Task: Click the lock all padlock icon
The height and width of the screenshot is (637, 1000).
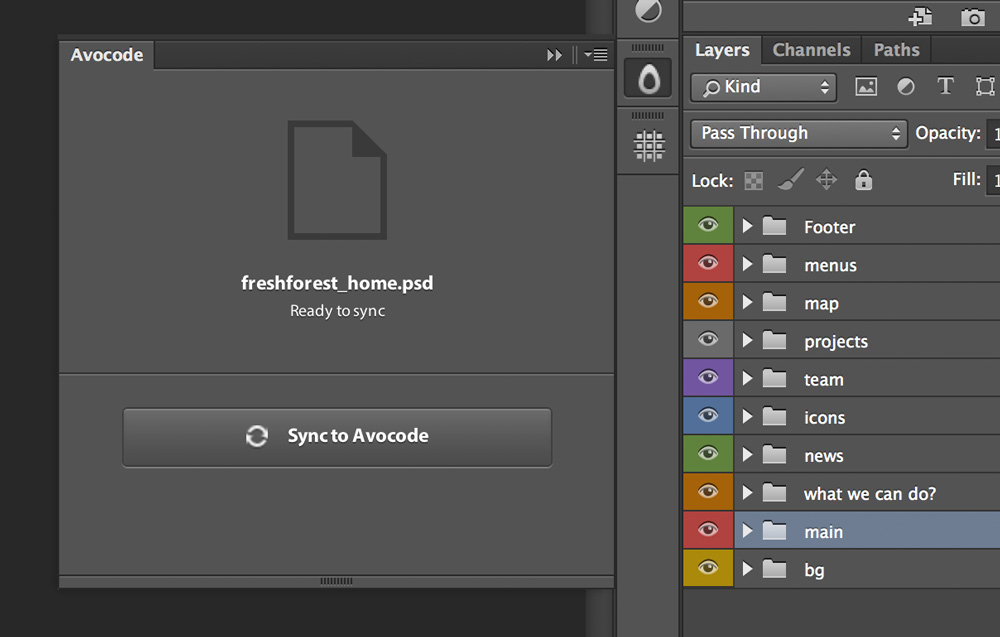Action: pyautogui.click(x=864, y=179)
